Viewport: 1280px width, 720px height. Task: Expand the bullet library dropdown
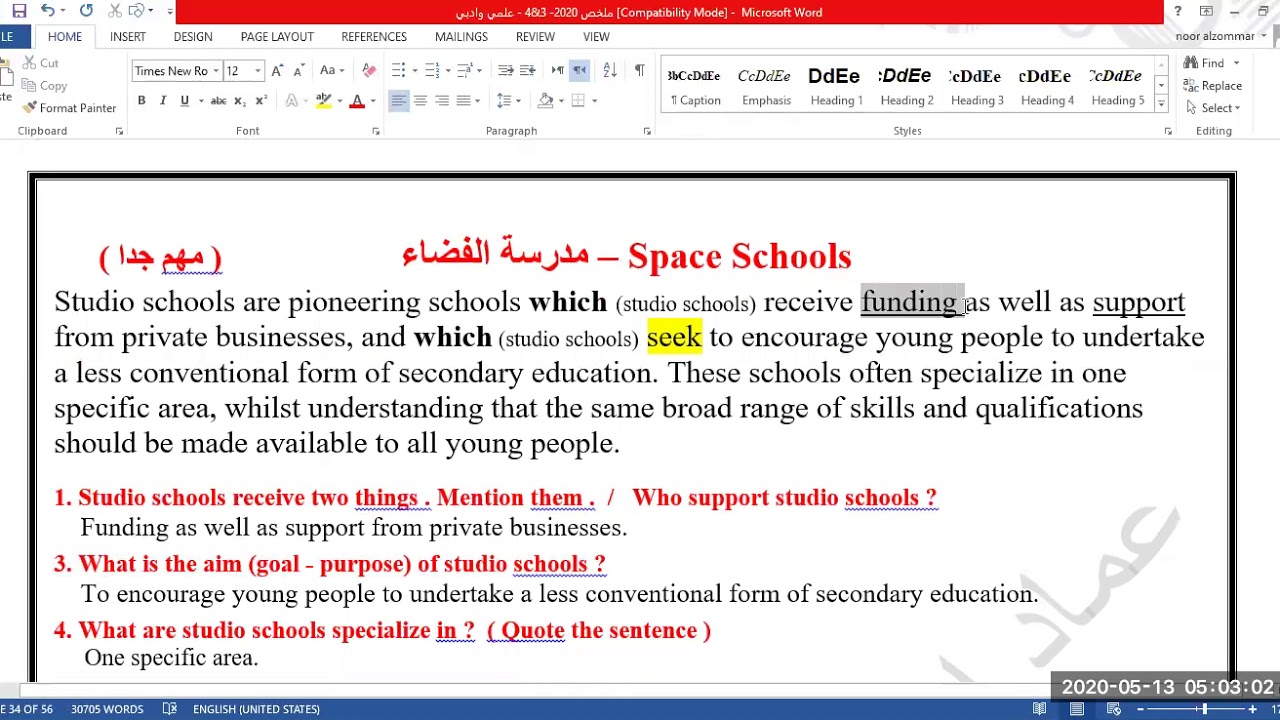pos(413,71)
